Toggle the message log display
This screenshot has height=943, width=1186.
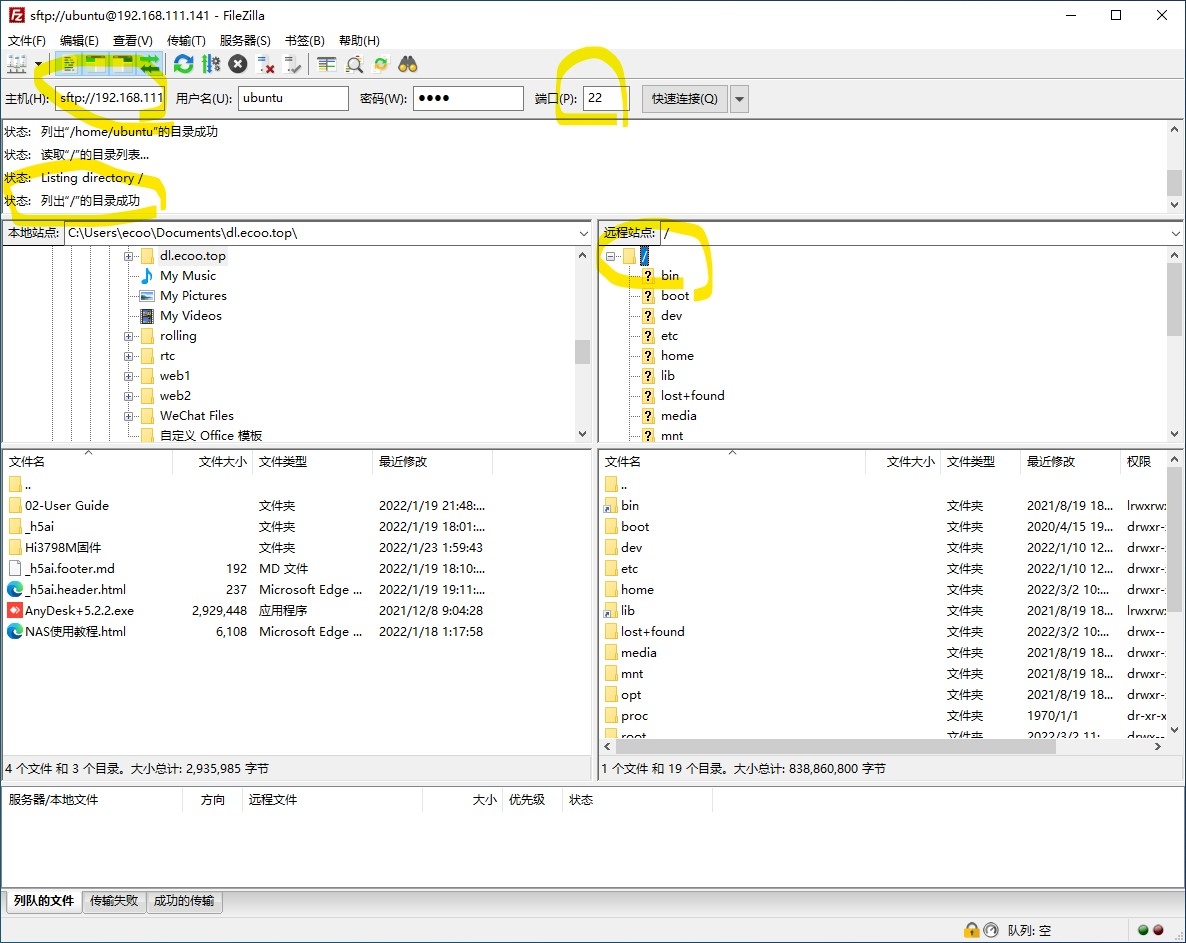69,64
